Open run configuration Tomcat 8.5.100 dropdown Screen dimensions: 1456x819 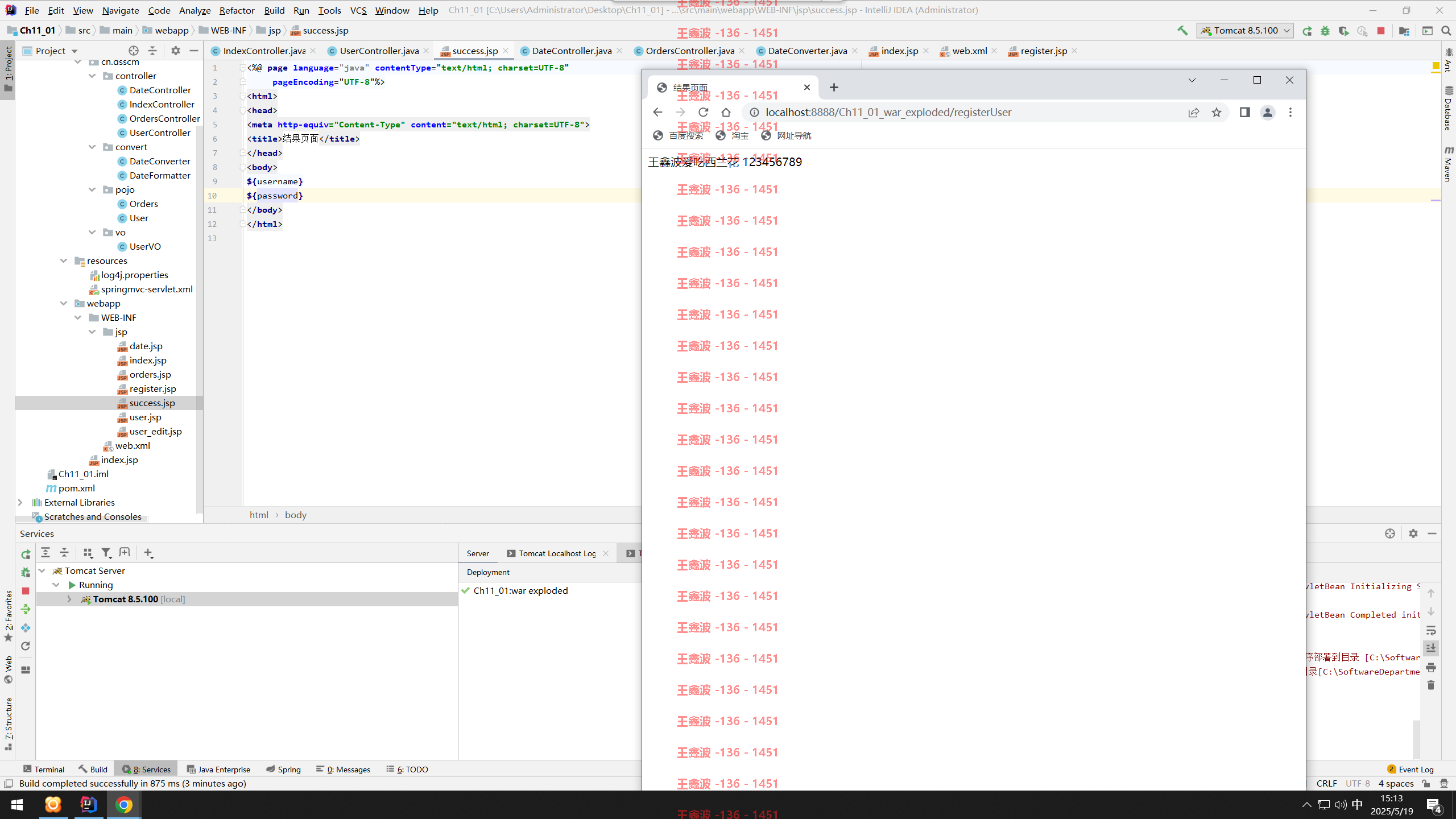(x=1245, y=31)
